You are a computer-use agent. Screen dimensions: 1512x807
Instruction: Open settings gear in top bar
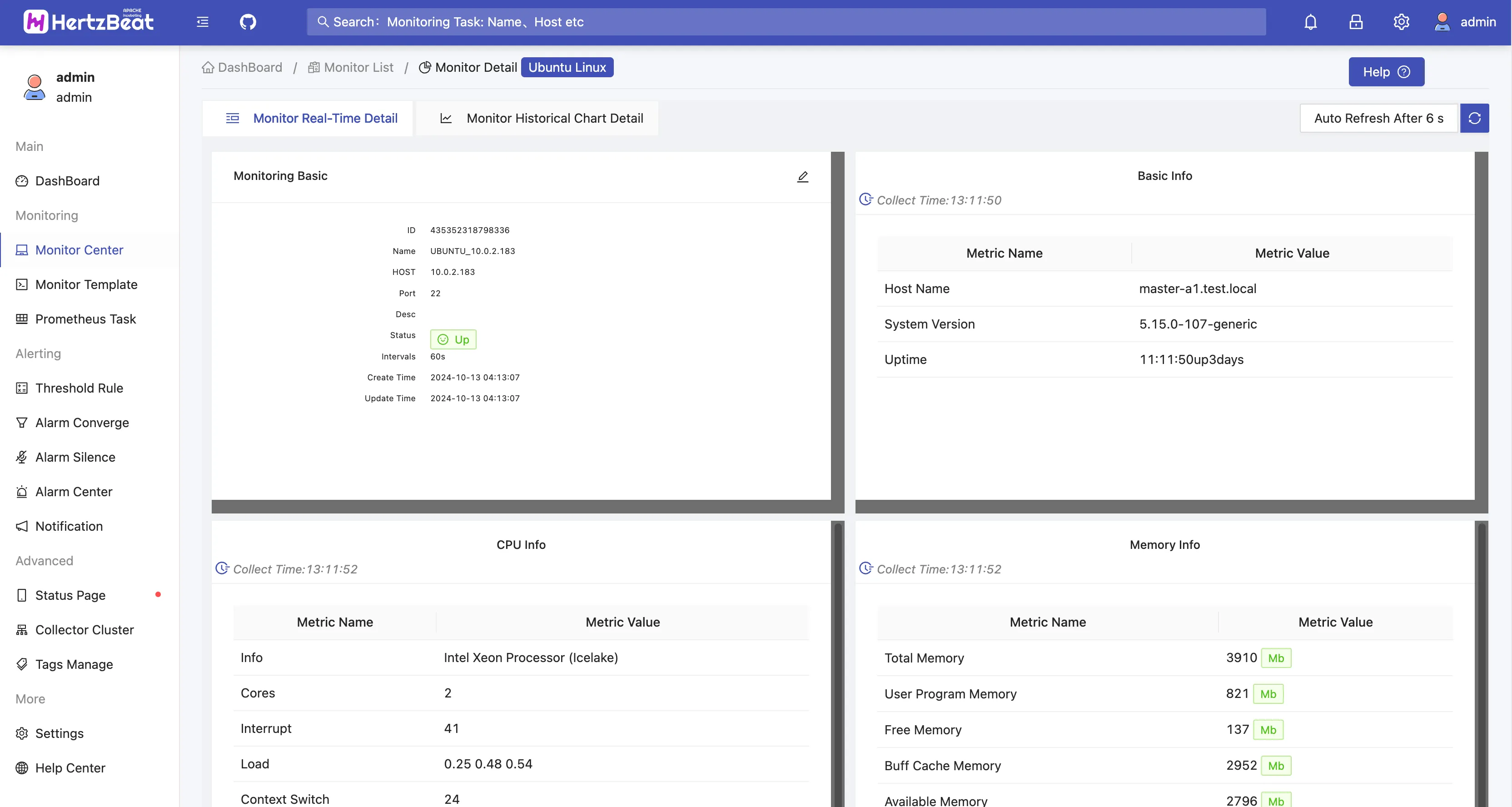1401,22
